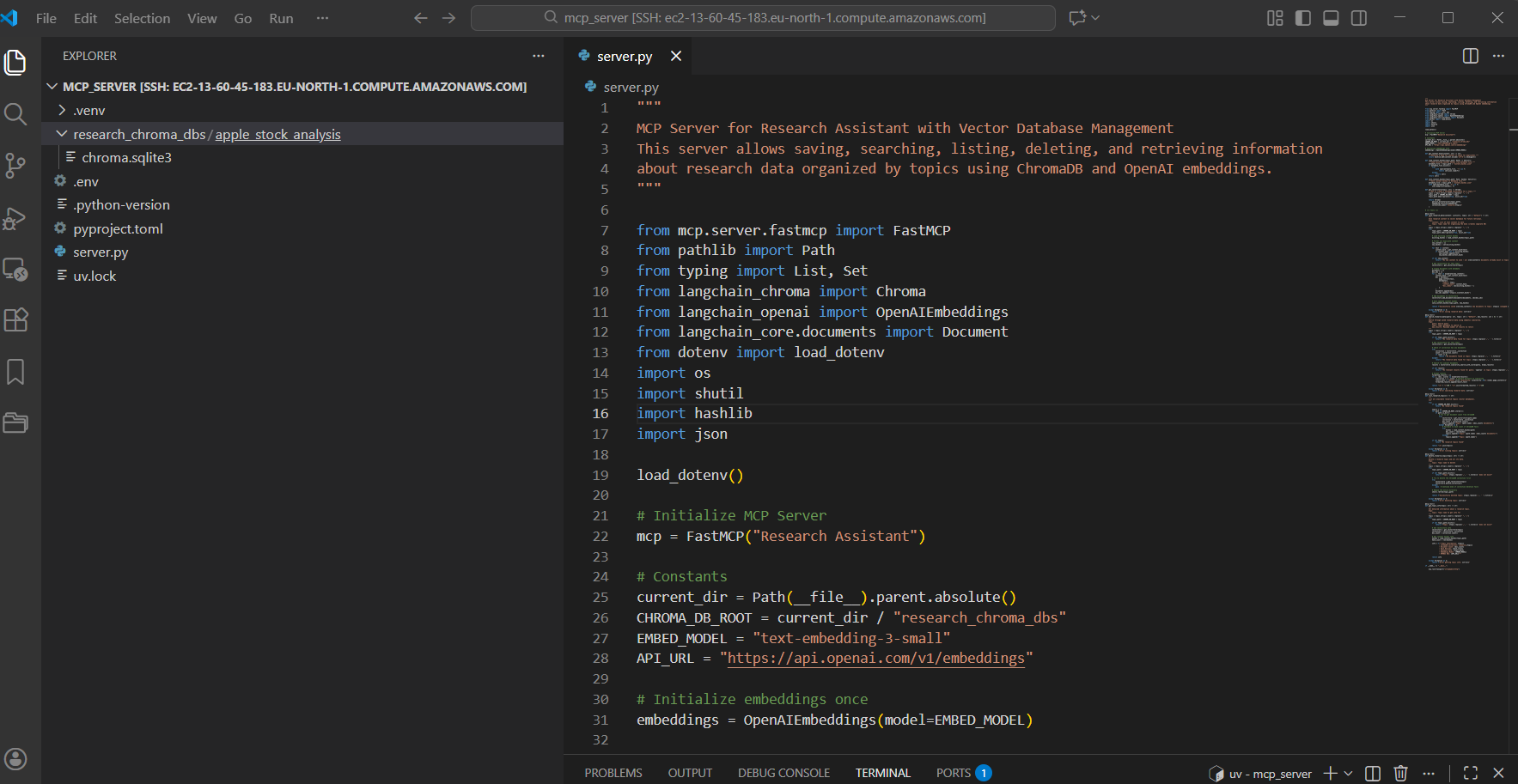
Task: Open the Search view in activity bar
Action: coord(15,114)
